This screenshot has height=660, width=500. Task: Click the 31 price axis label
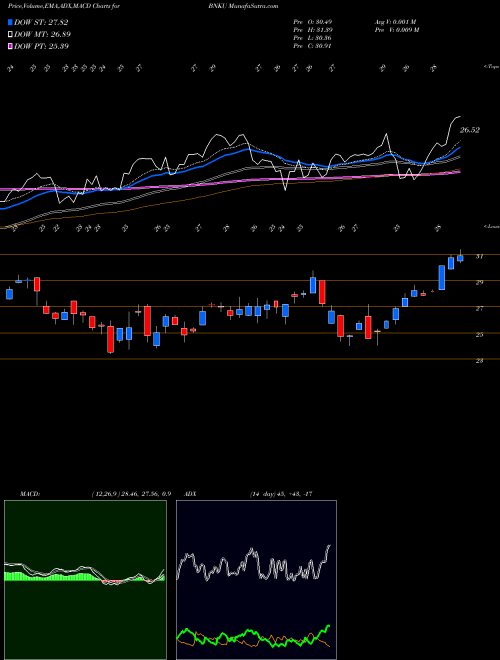(479, 256)
